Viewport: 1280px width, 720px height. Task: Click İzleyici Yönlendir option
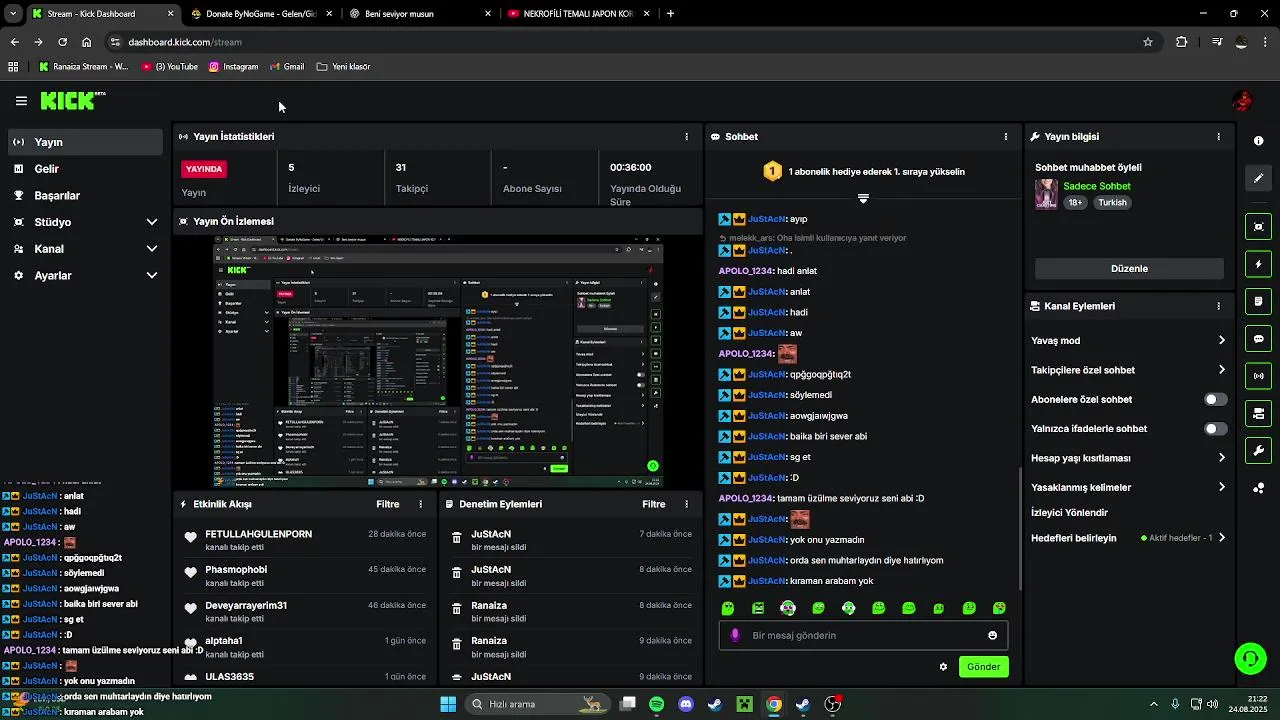tap(1069, 513)
